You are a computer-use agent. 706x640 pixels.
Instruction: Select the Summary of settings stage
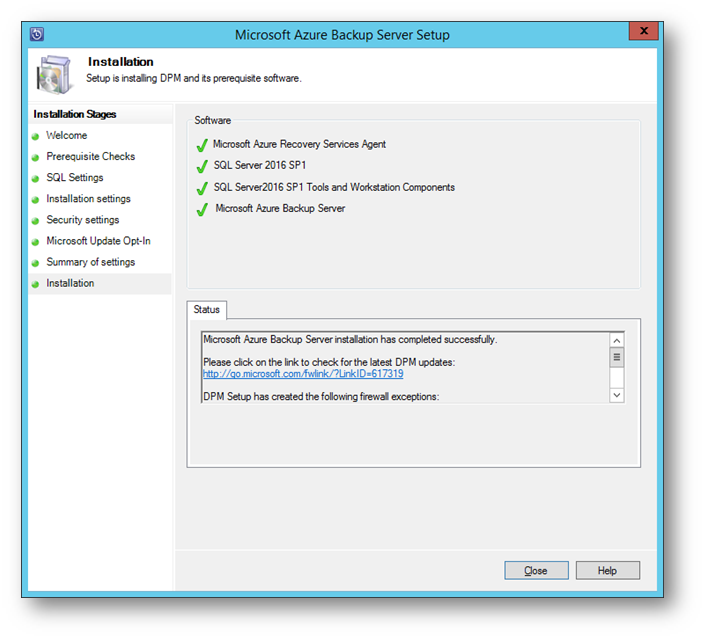91,262
